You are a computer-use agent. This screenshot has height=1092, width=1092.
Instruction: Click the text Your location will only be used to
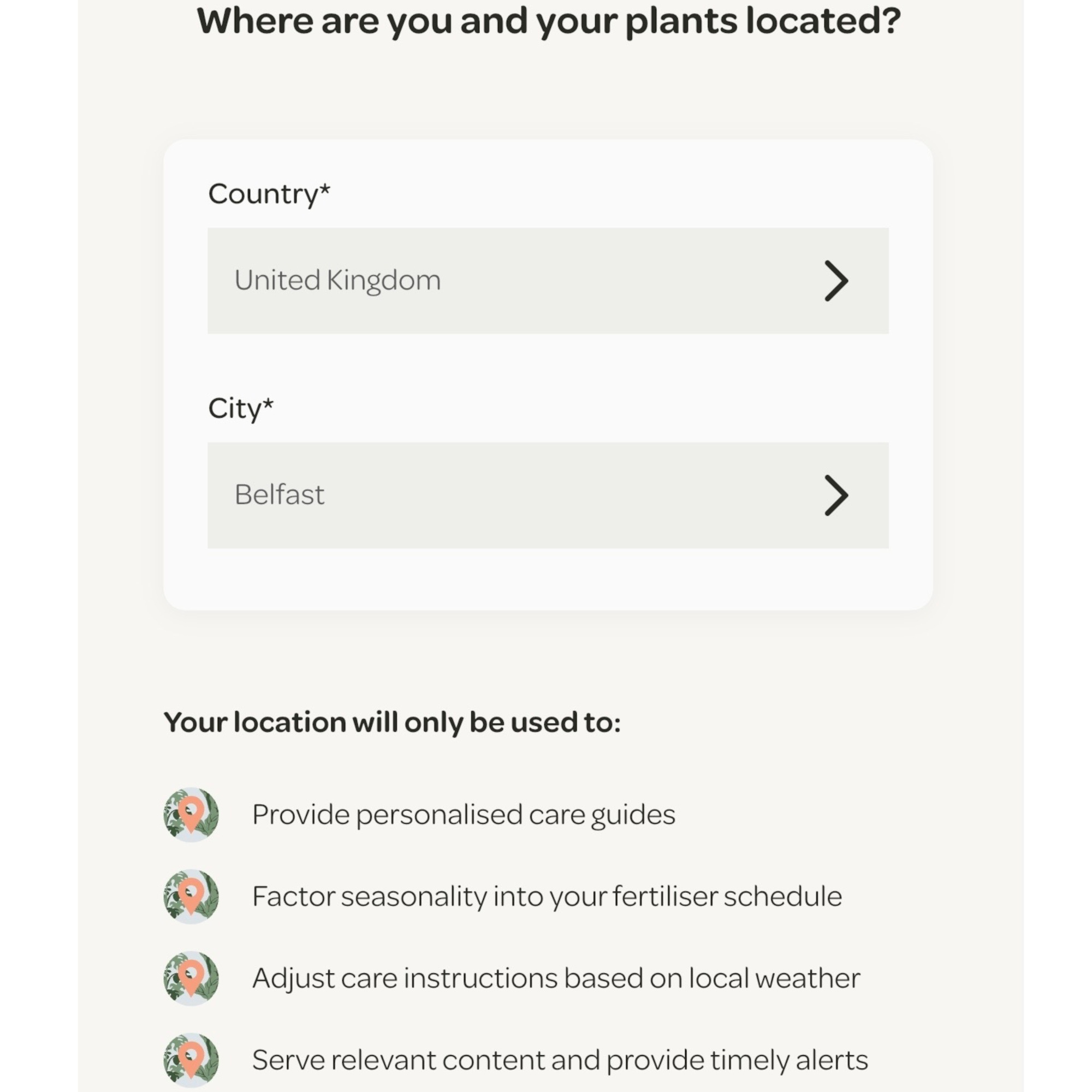[393, 721]
